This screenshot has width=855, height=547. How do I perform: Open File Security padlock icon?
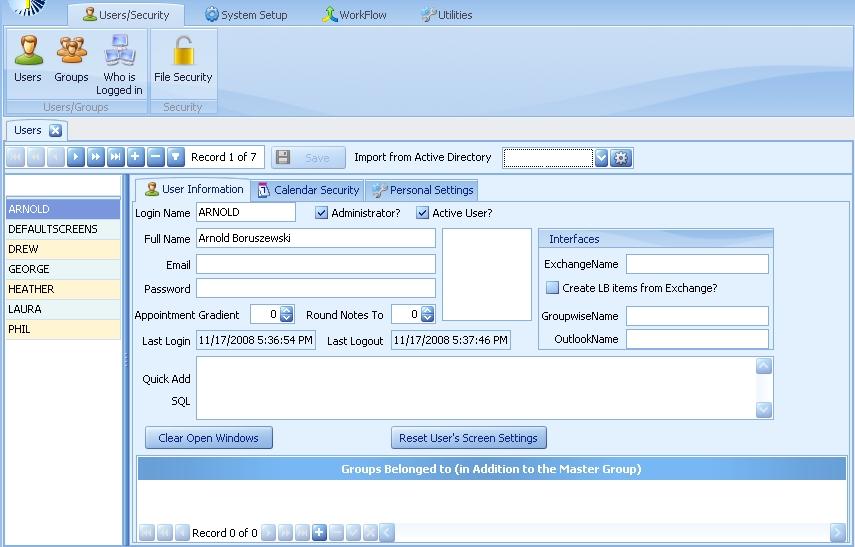[x=183, y=59]
